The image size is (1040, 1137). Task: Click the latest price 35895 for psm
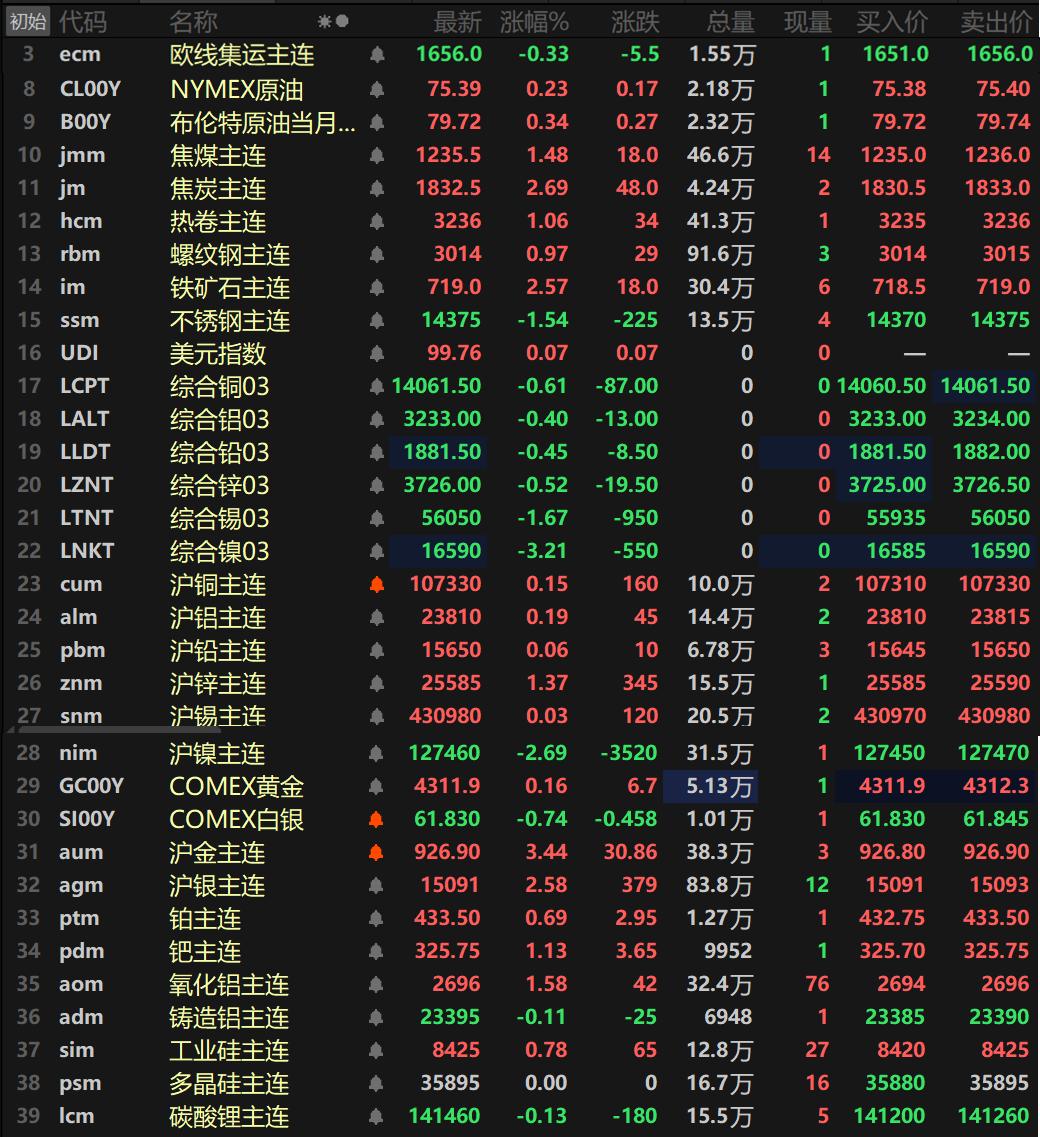450,1083
